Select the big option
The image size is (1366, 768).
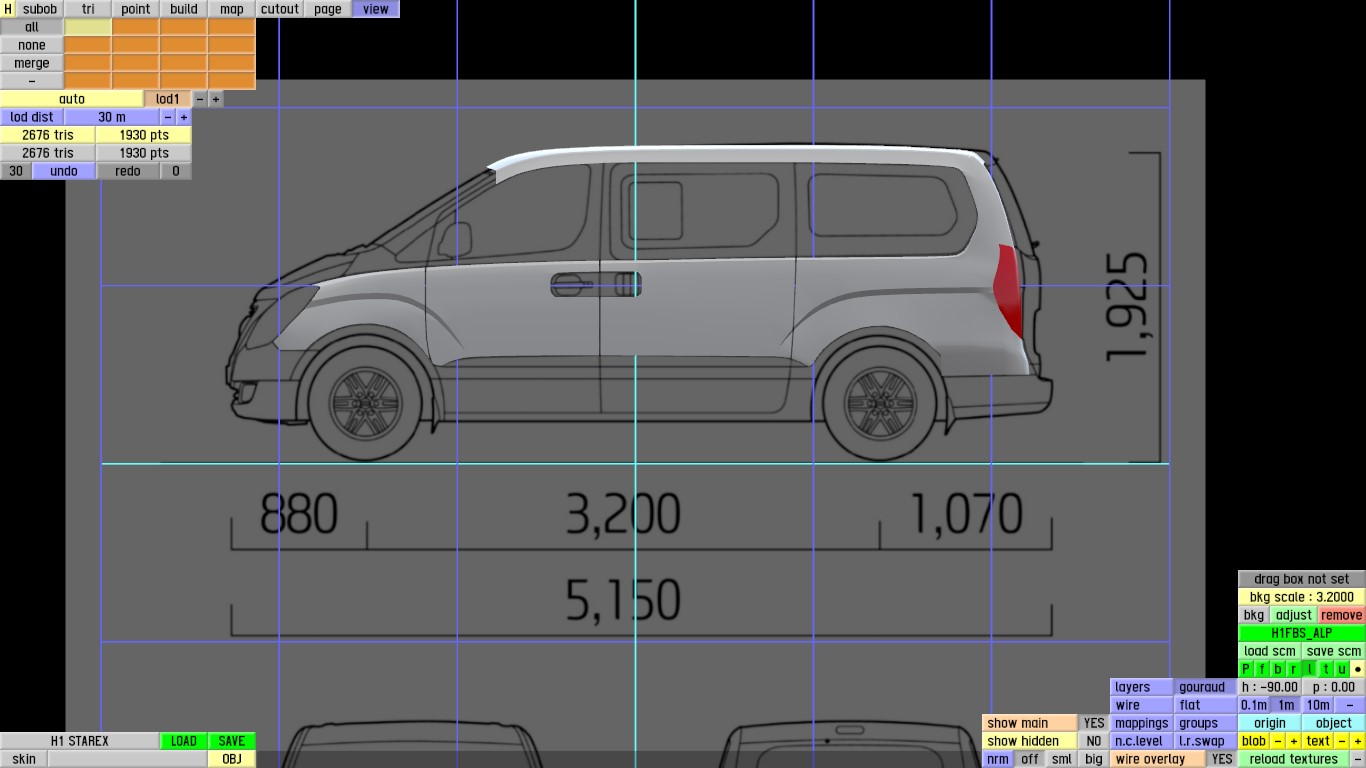[x=1094, y=759]
